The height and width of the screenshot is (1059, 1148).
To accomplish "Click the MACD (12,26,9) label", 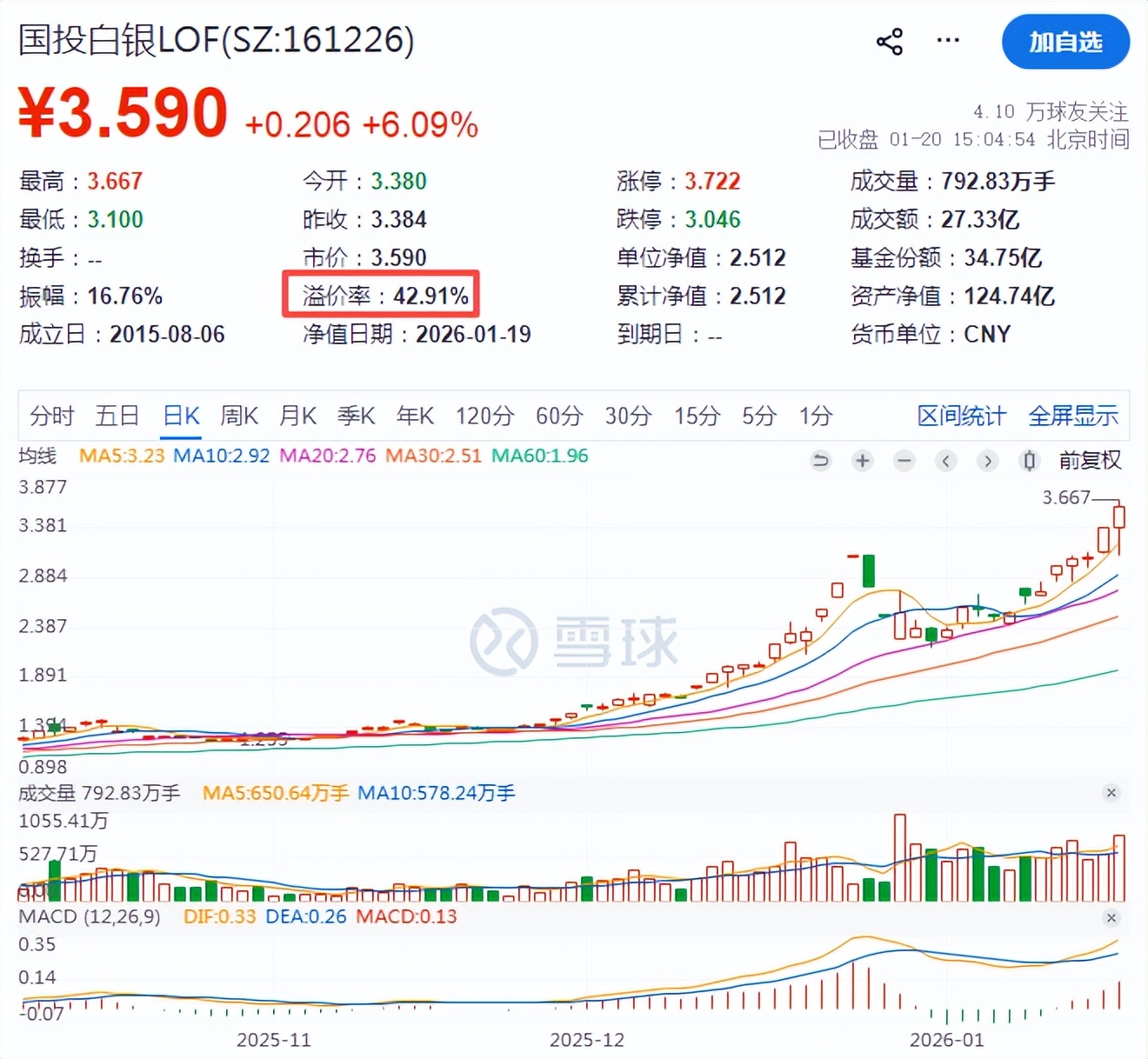I will point(90,917).
